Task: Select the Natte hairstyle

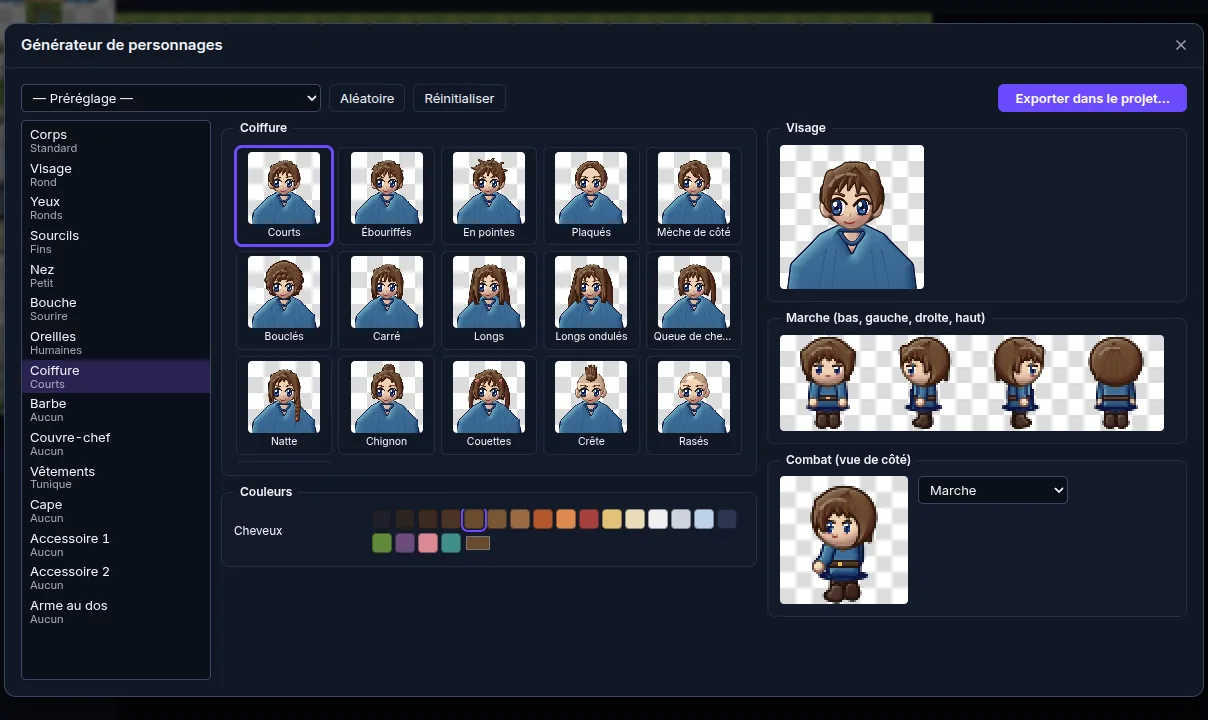Action: 284,405
